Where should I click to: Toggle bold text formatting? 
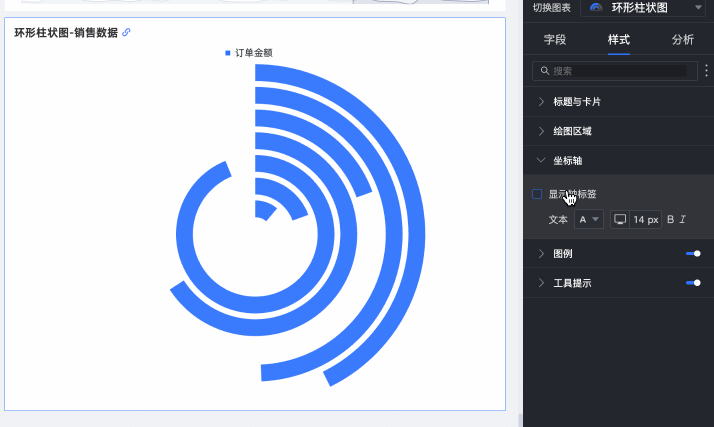point(670,219)
